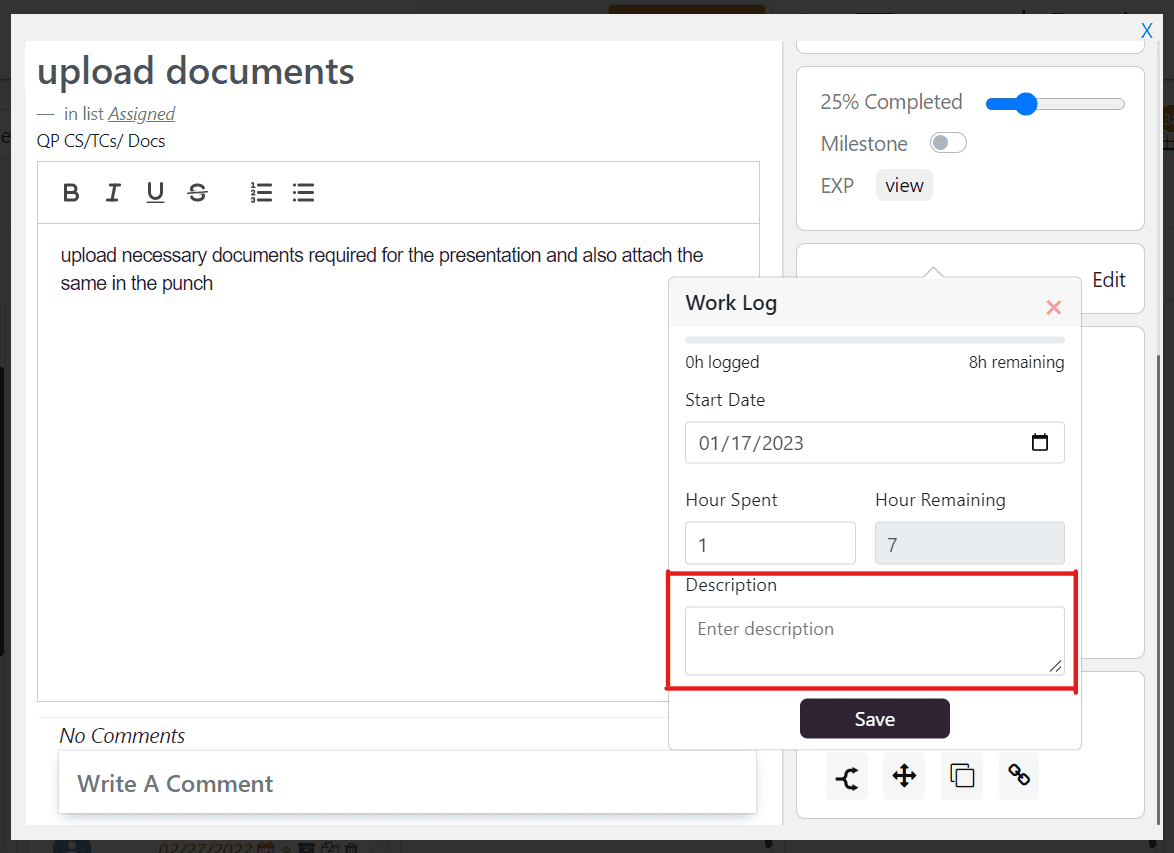Select the underline formatting icon
The height and width of the screenshot is (853, 1174).
click(155, 192)
